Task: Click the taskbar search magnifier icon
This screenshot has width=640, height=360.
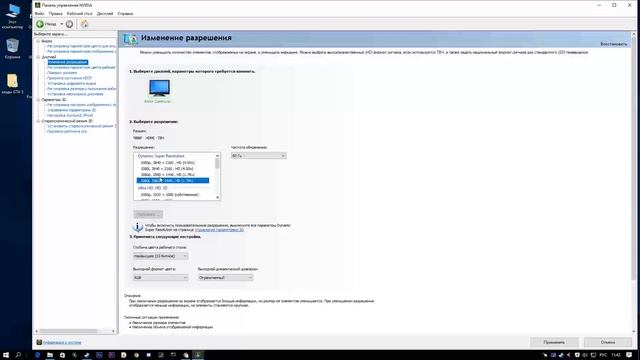Action: 18,355
